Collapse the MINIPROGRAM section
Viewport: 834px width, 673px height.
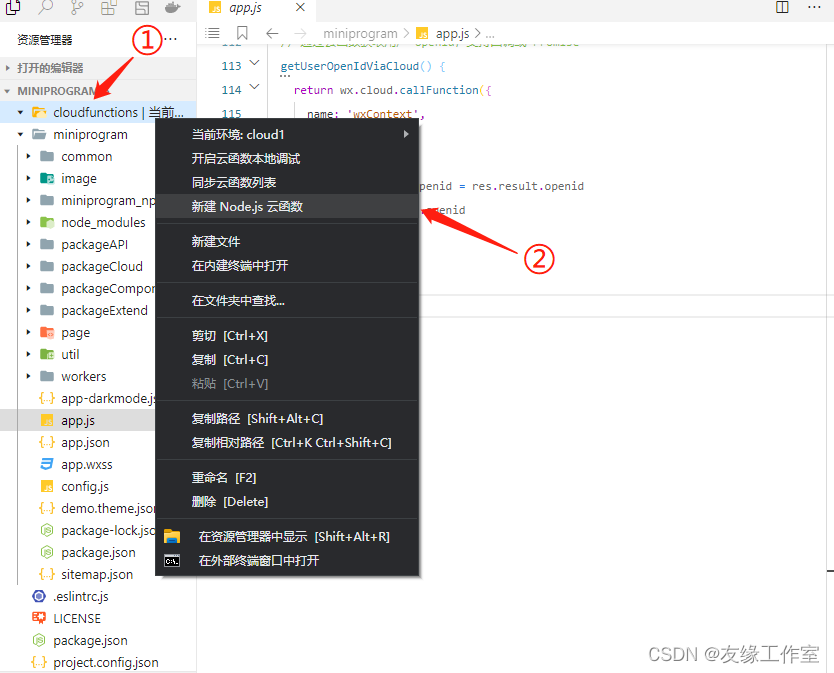[x=7, y=91]
